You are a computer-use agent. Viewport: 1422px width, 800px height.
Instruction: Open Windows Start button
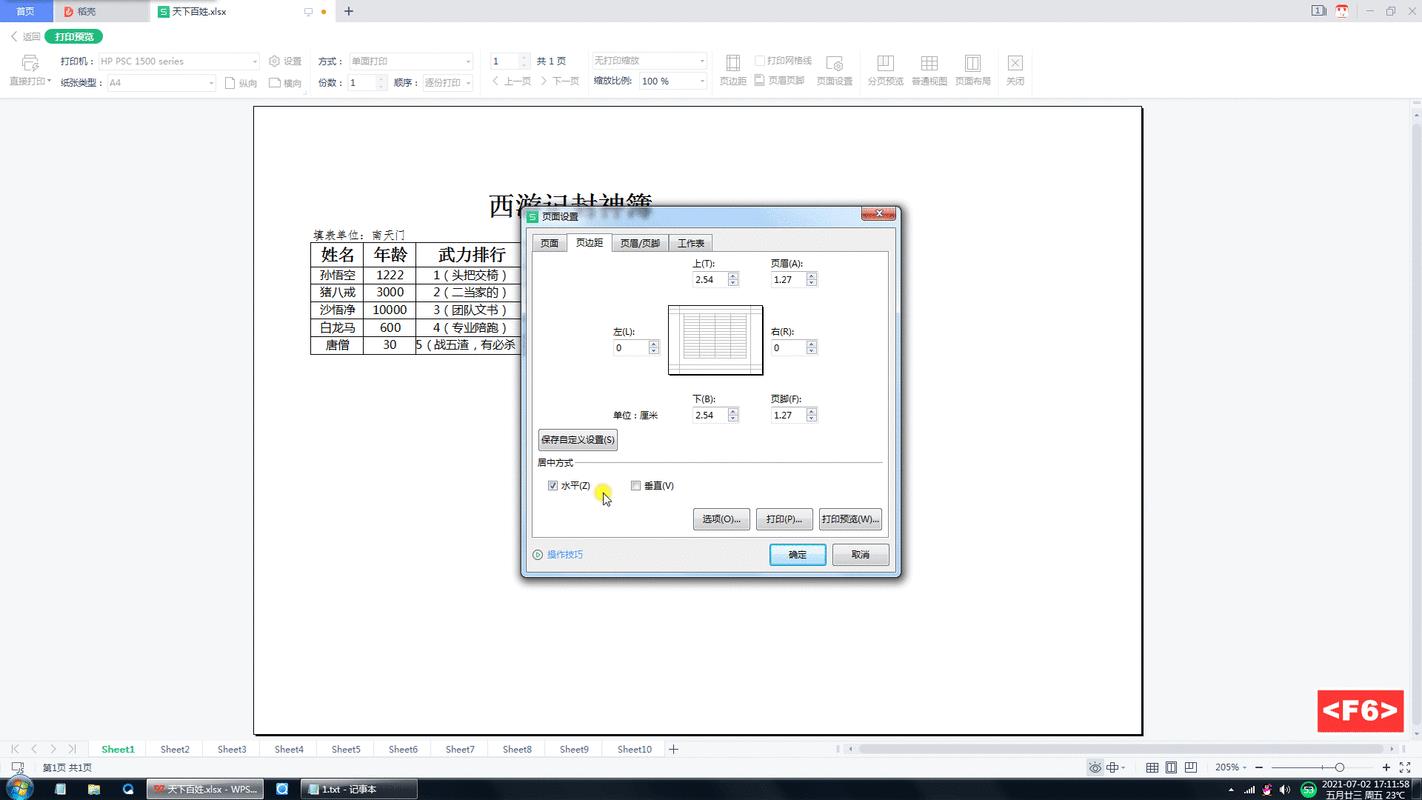(18, 789)
